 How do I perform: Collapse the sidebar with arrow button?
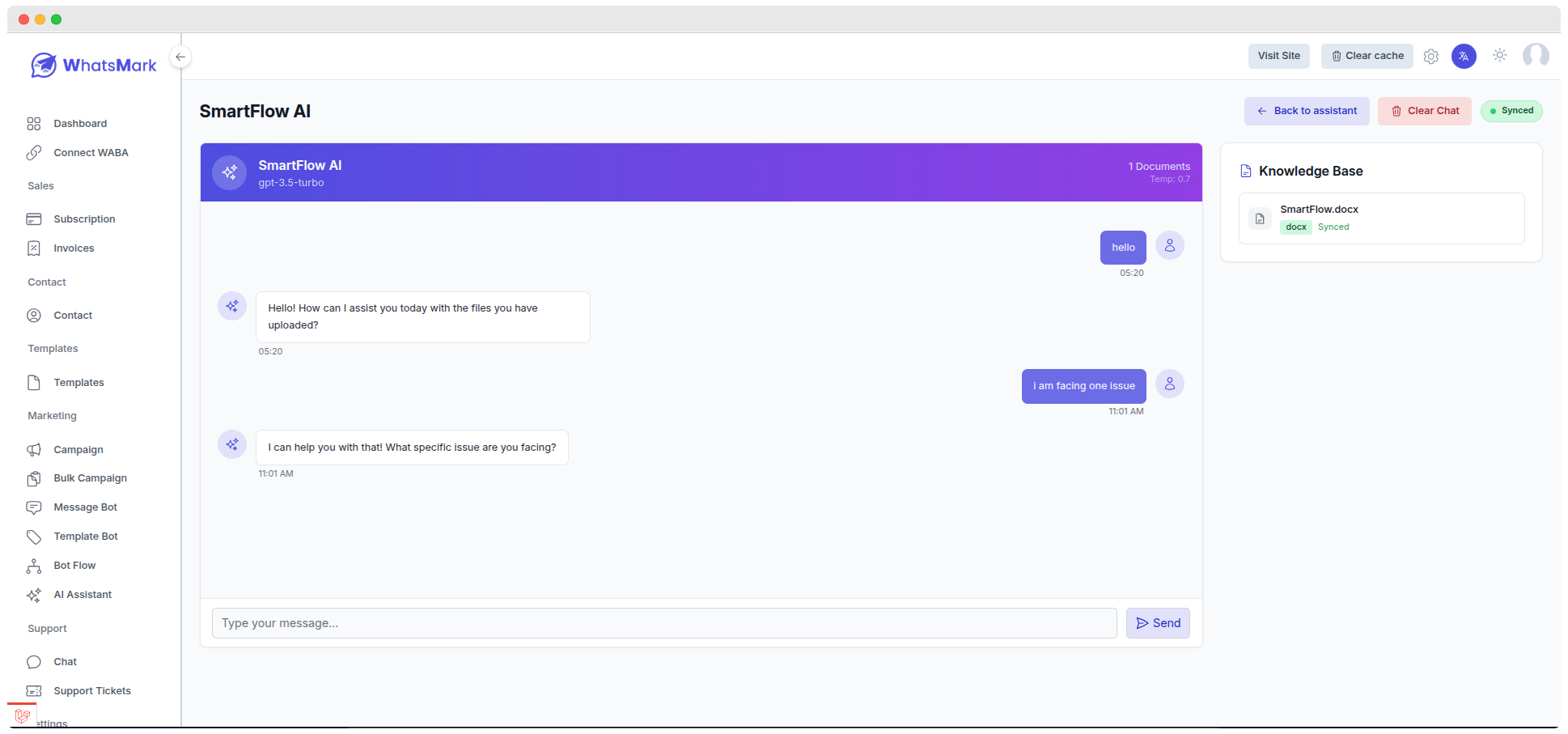pos(180,57)
